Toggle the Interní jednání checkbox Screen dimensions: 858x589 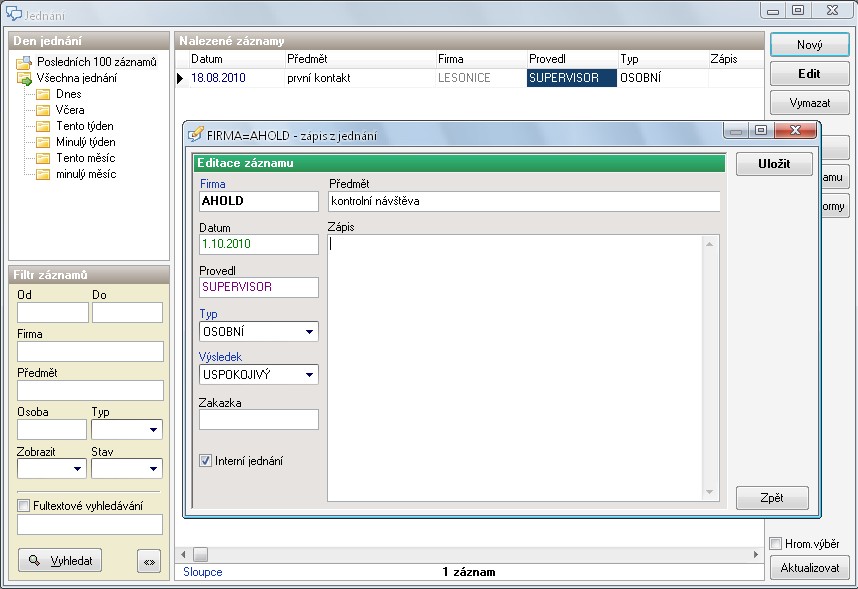[205, 461]
